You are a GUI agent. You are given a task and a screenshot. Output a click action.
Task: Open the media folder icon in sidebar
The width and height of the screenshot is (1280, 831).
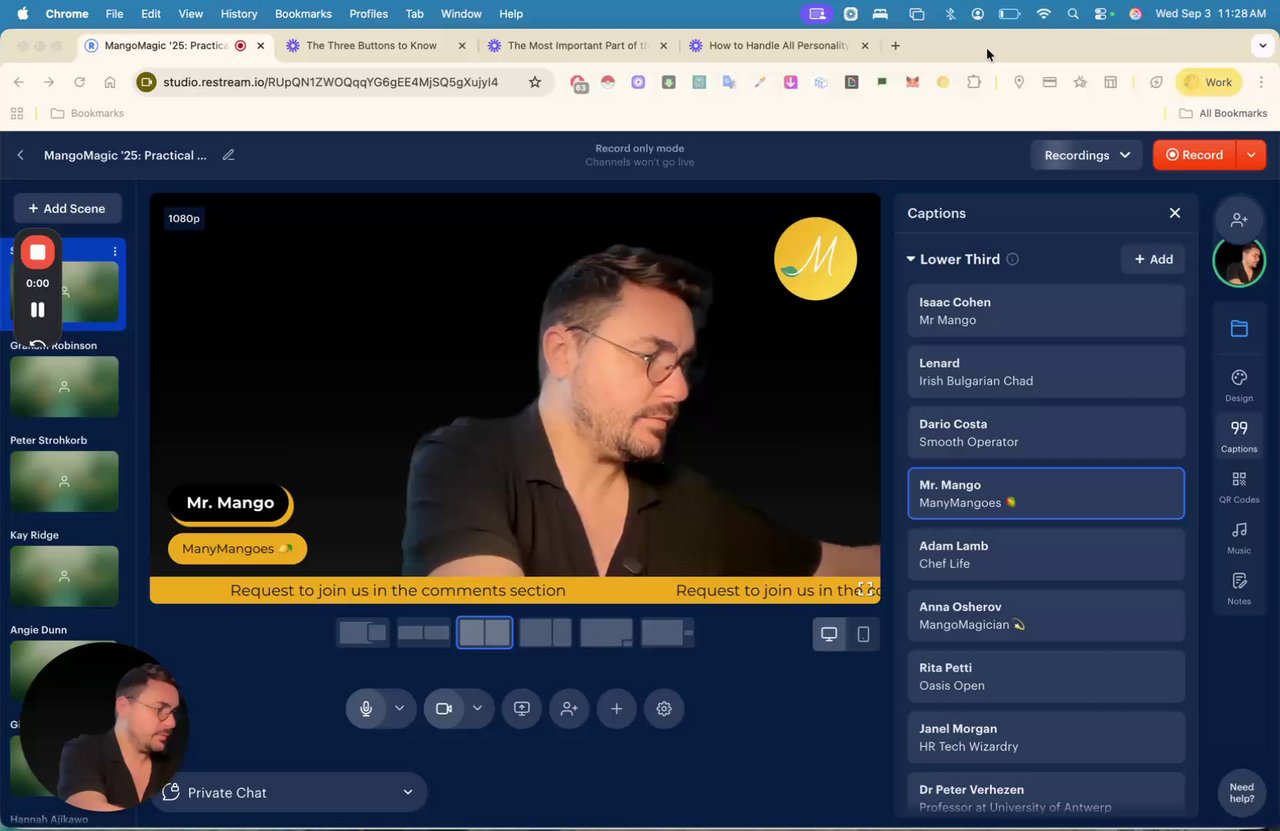pyautogui.click(x=1239, y=328)
